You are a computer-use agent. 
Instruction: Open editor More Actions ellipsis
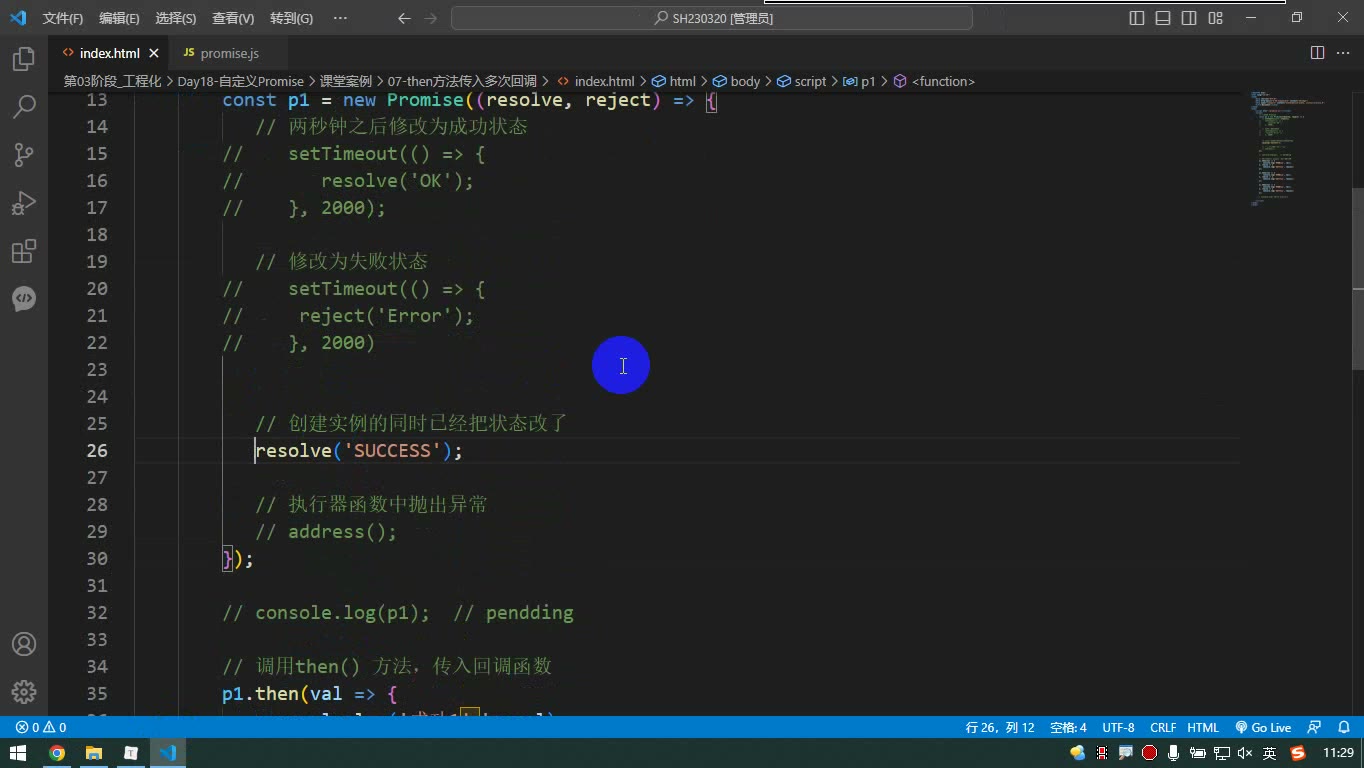click(x=1343, y=53)
